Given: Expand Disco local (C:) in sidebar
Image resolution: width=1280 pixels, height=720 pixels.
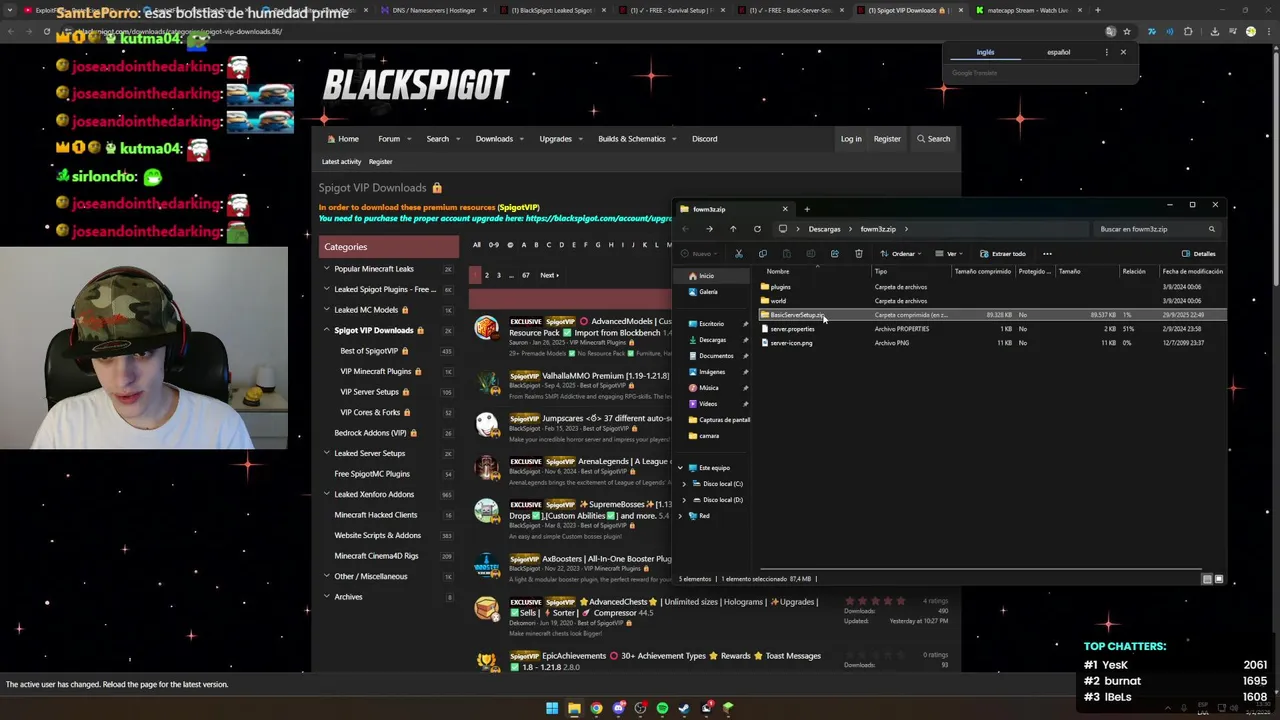Looking at the screenshot, I should 685,484.
